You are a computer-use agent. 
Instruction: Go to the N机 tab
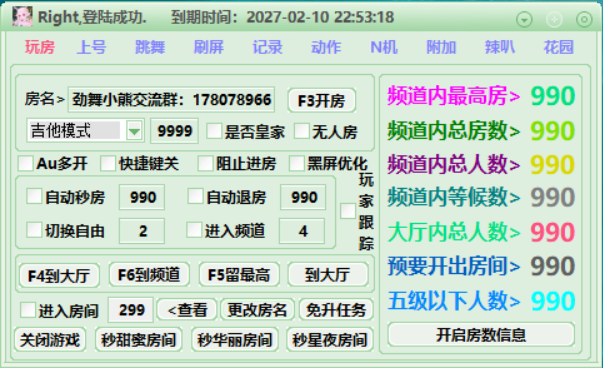click(384, 47)
